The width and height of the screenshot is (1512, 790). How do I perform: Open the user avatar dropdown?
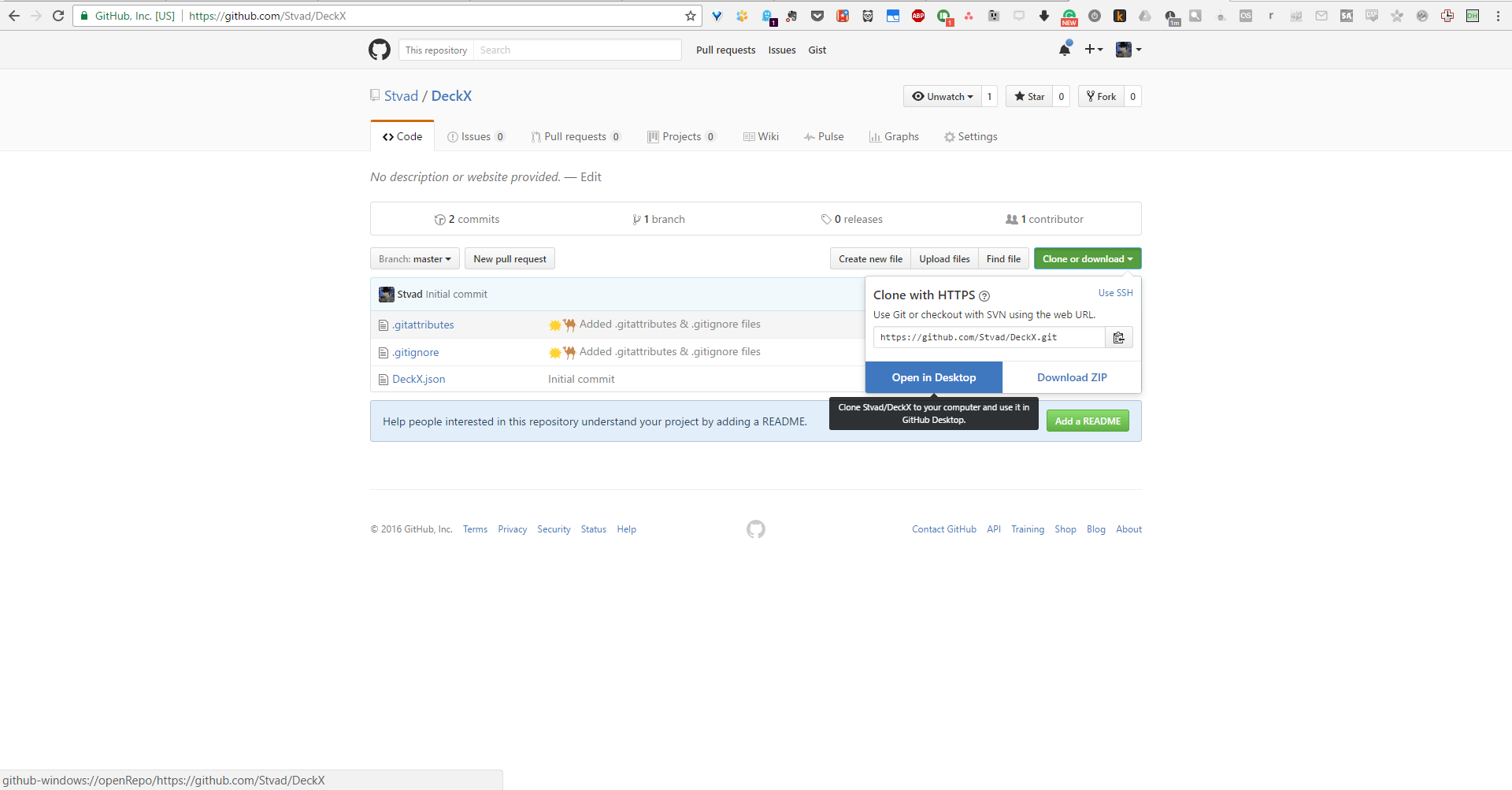coord(1128,50)
